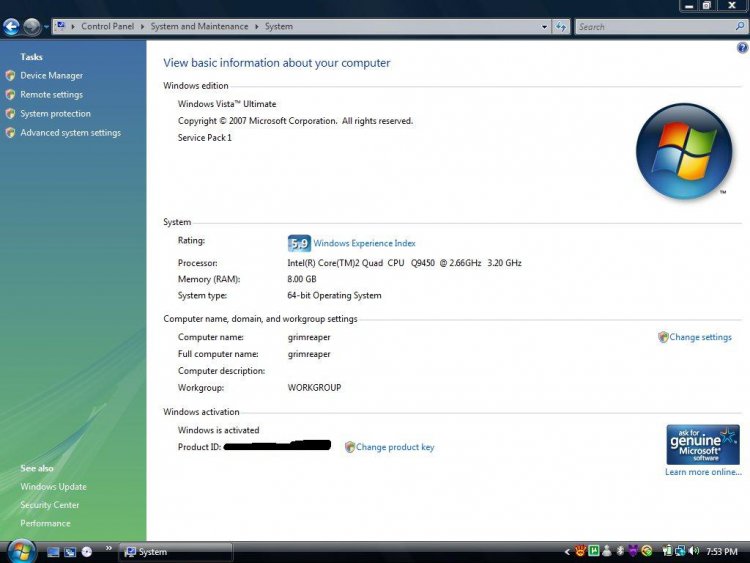
Task: Restore down the System window
Action: tap(706, 6)
